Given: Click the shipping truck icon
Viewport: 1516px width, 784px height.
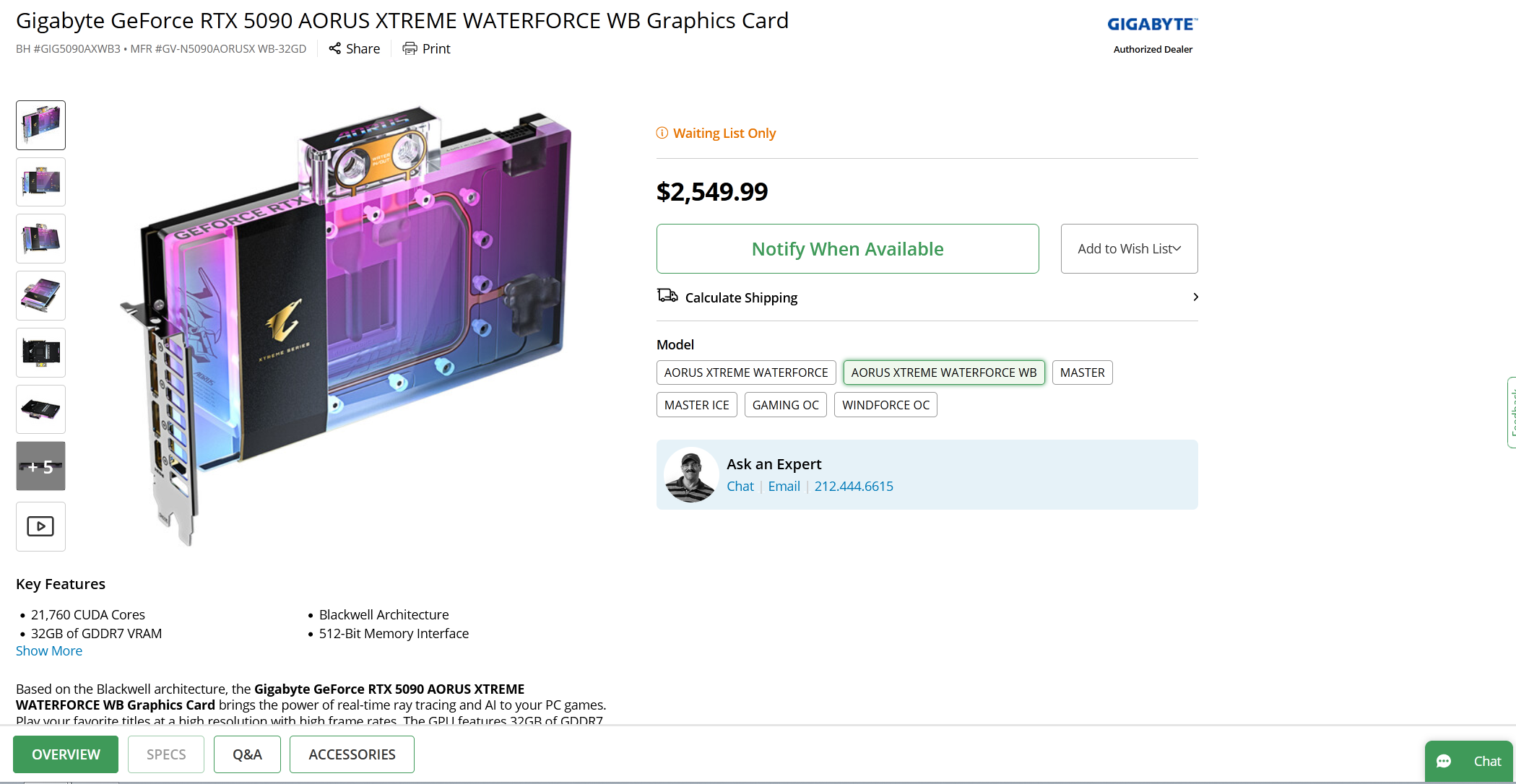Looking at the screenshot, I should coord(667,296).
